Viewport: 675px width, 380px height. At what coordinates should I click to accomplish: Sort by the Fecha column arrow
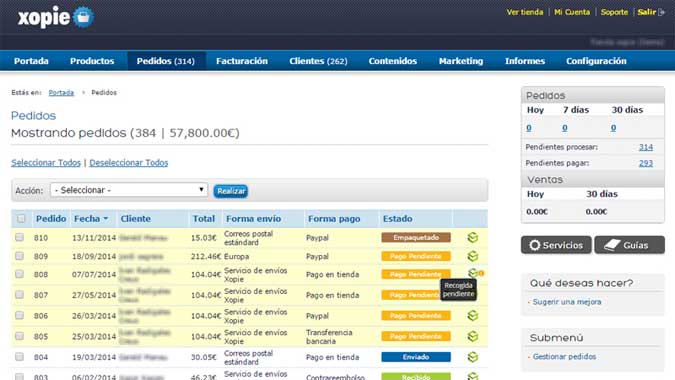(x=106, y=219)
